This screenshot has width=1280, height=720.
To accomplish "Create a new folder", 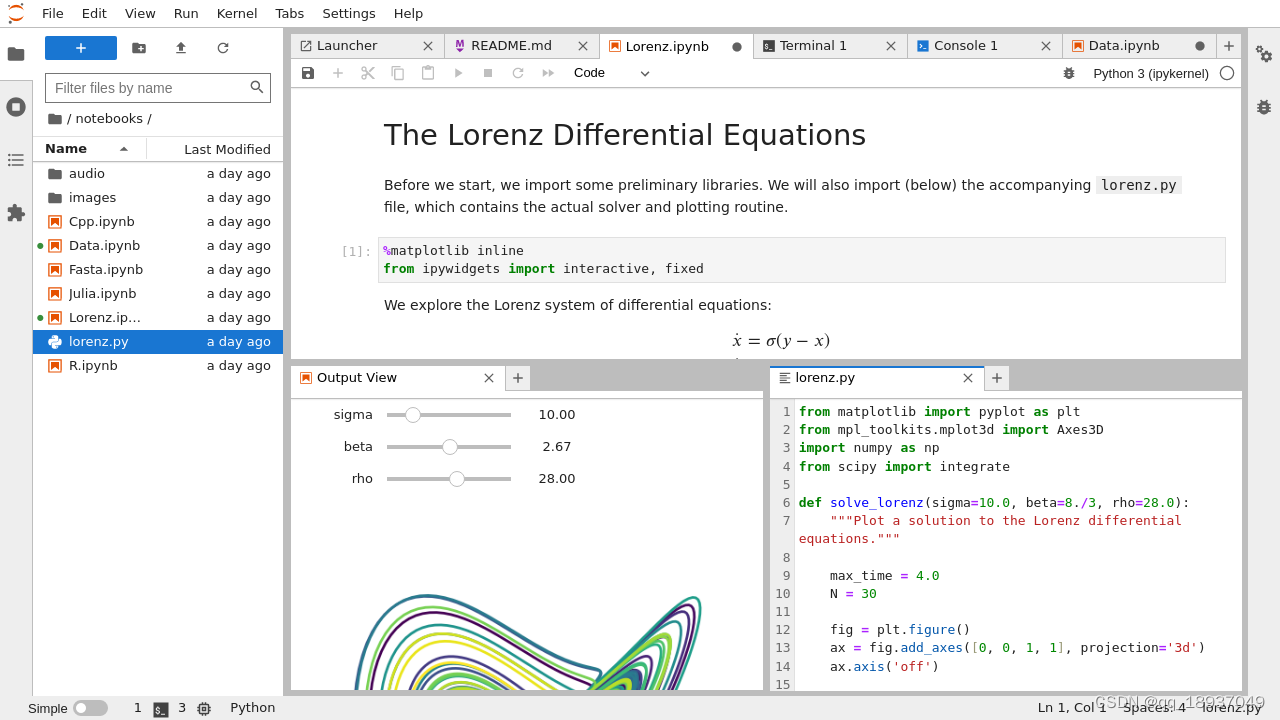I will point(139,48).
